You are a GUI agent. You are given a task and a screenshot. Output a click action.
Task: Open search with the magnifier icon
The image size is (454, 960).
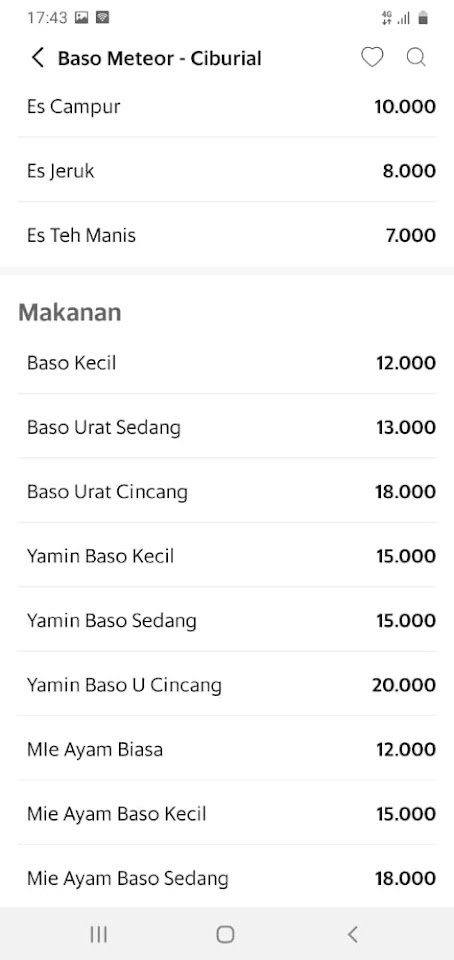pos(416,58)
